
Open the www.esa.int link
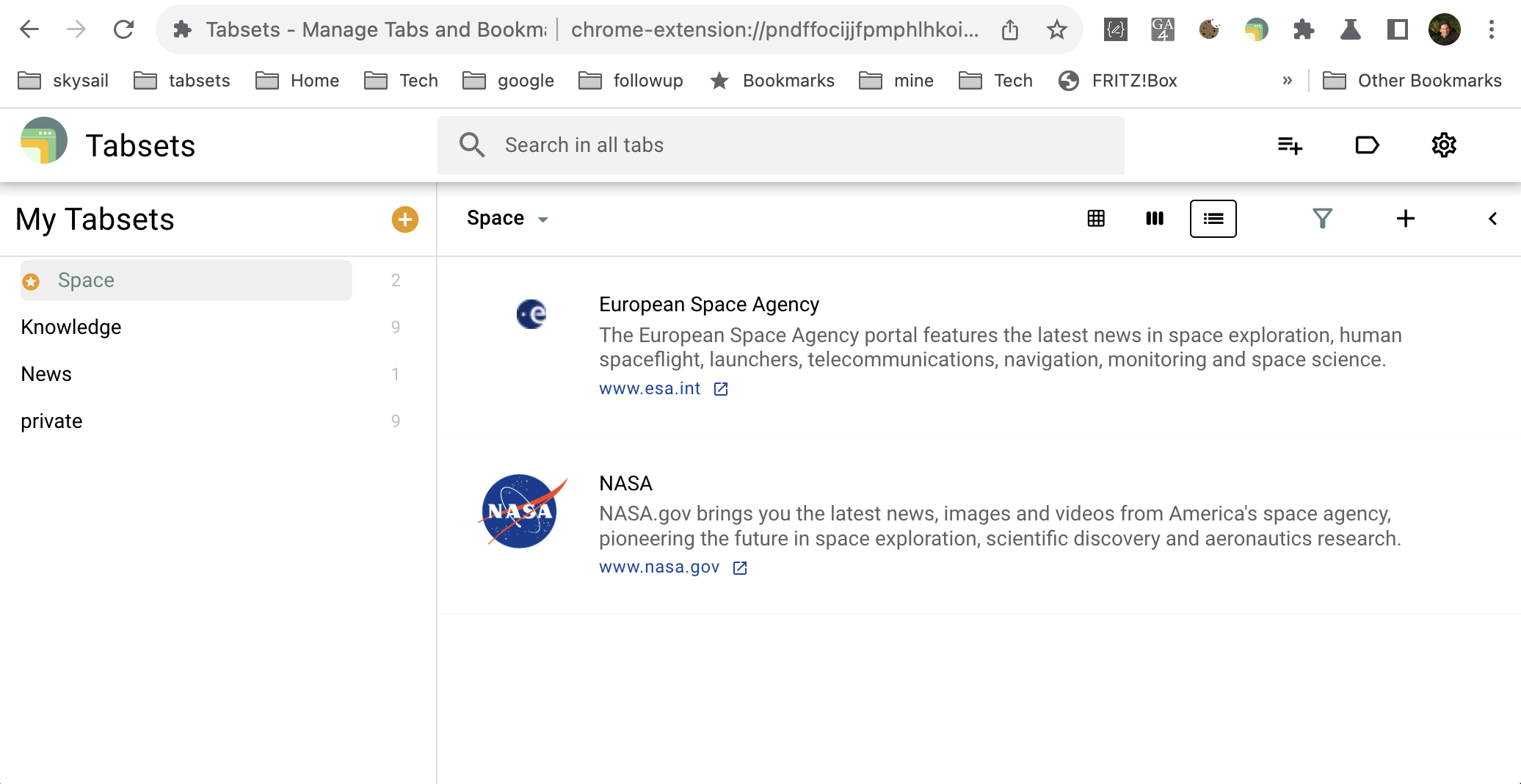pyautogui.click(x=650, y=389)
